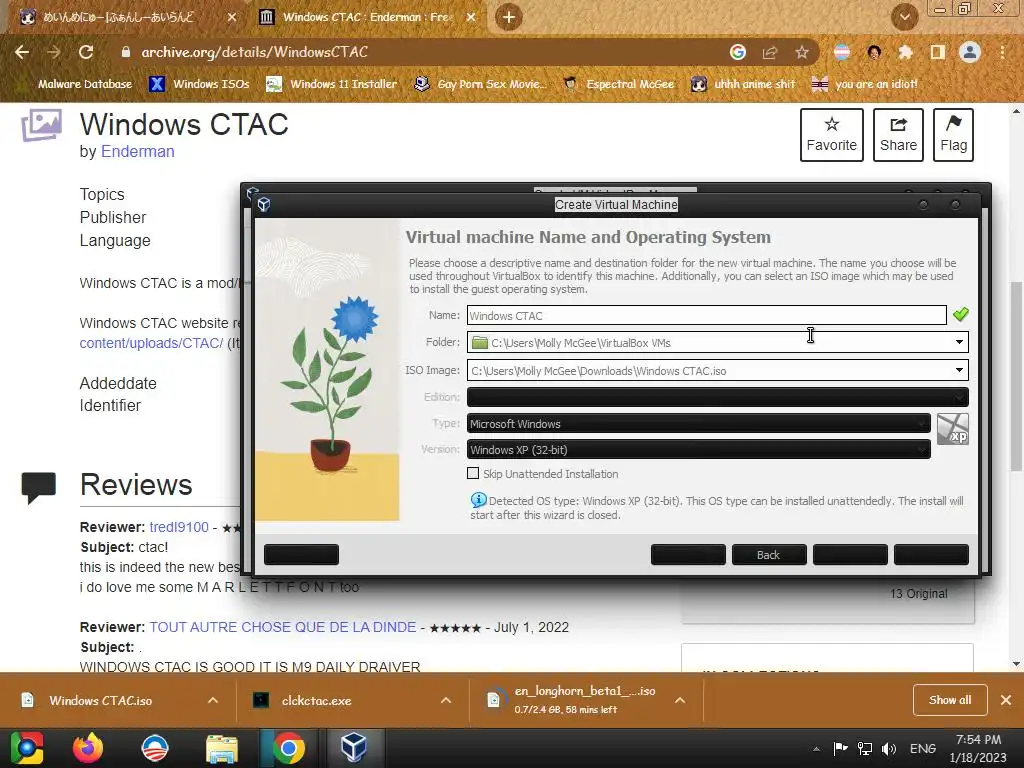
Task: Open Chrome side panel icon
Action: [938, 52]
